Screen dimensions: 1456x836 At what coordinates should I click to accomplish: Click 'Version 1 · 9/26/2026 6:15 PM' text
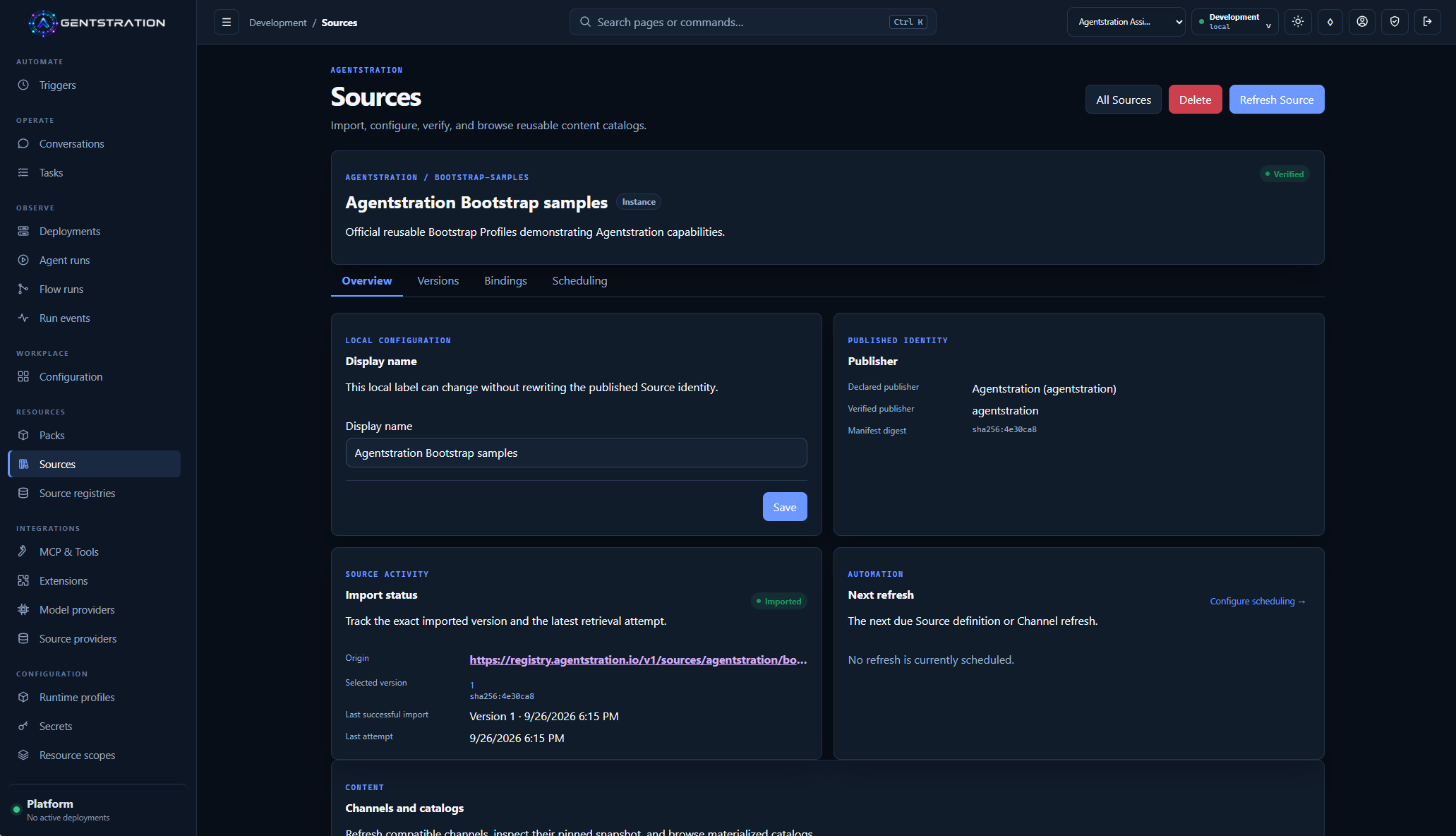coord(543,716)
